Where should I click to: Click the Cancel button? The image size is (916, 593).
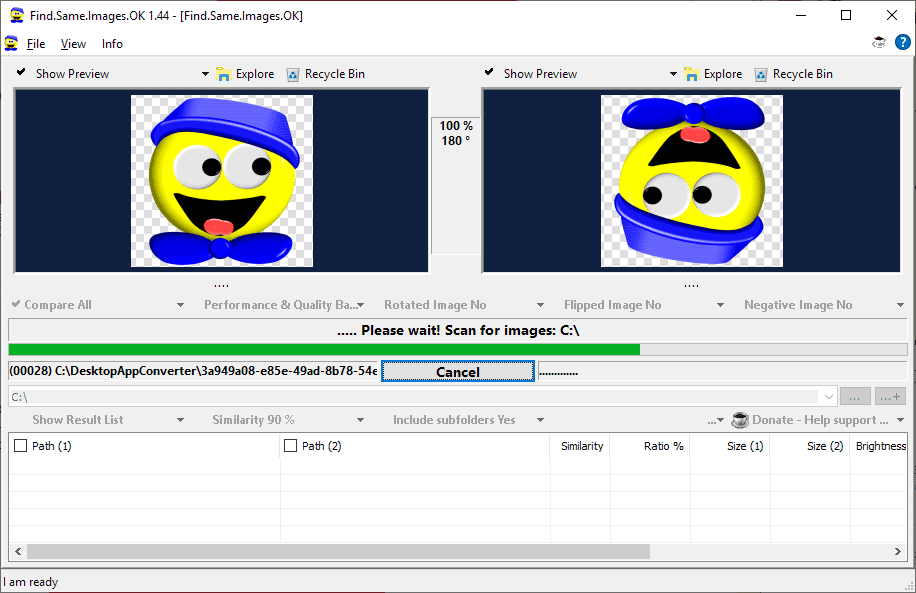coord(458,372)
